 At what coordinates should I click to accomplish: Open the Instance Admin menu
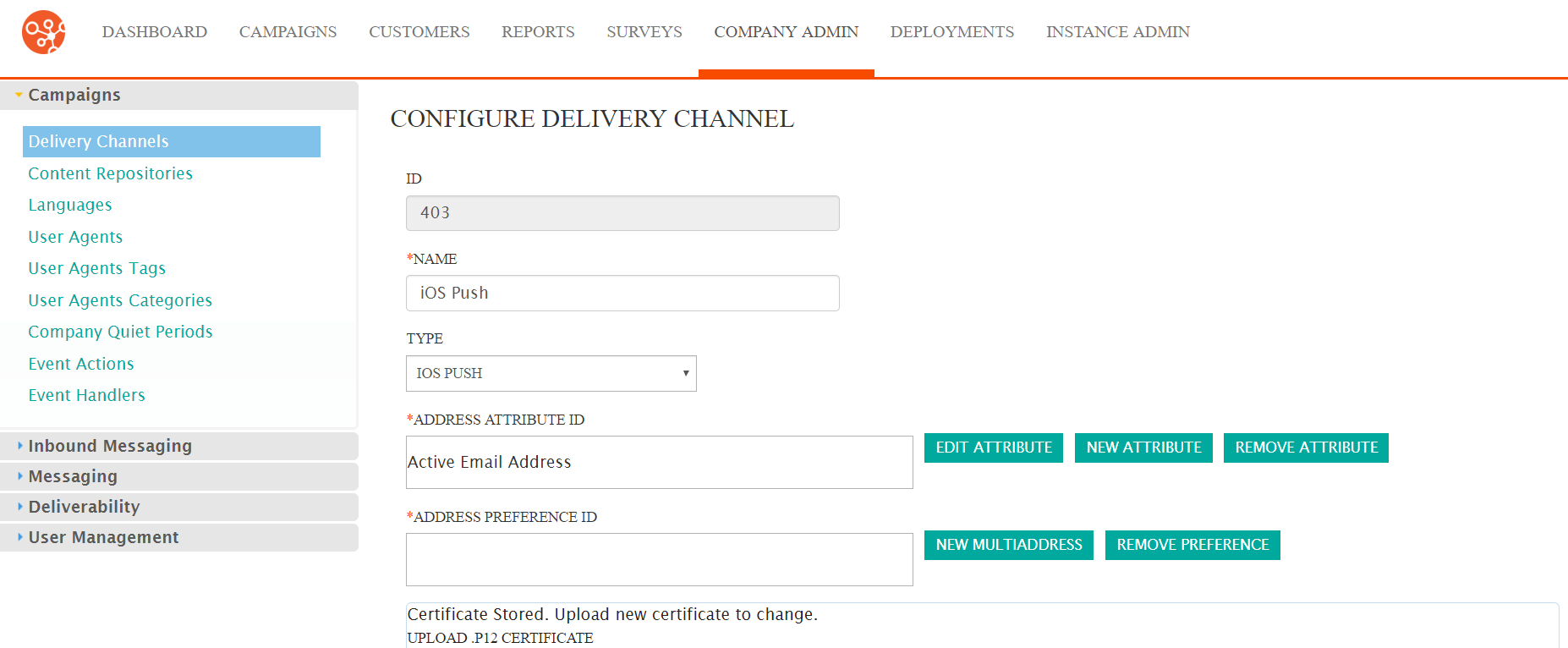point(1118,32)
